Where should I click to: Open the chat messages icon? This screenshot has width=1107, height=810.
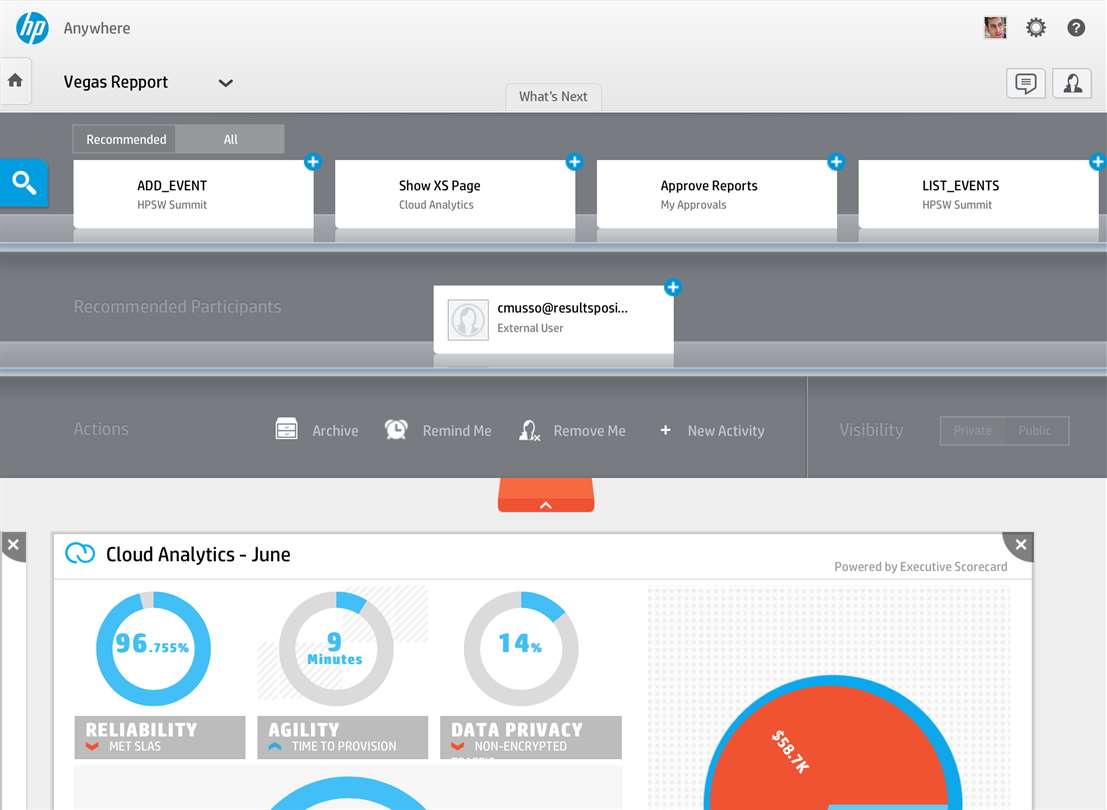pos(1025,83)
